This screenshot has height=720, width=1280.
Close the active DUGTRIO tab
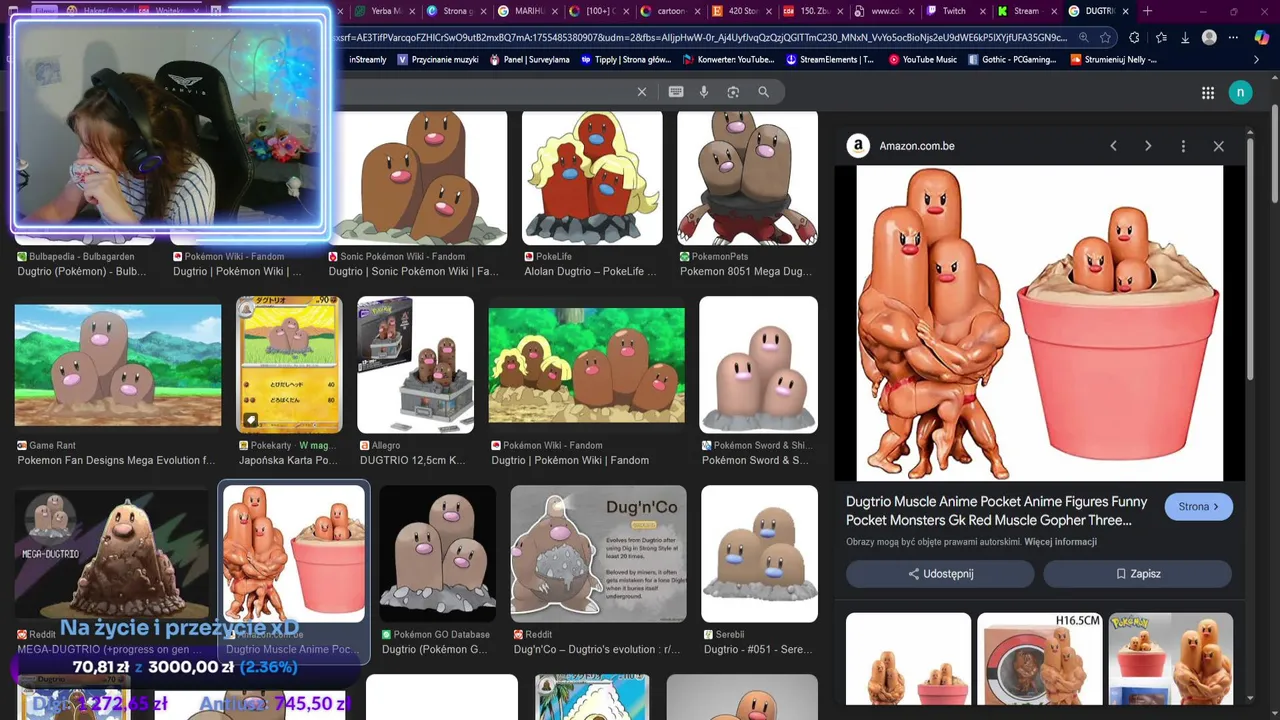tap(1126, 11)
